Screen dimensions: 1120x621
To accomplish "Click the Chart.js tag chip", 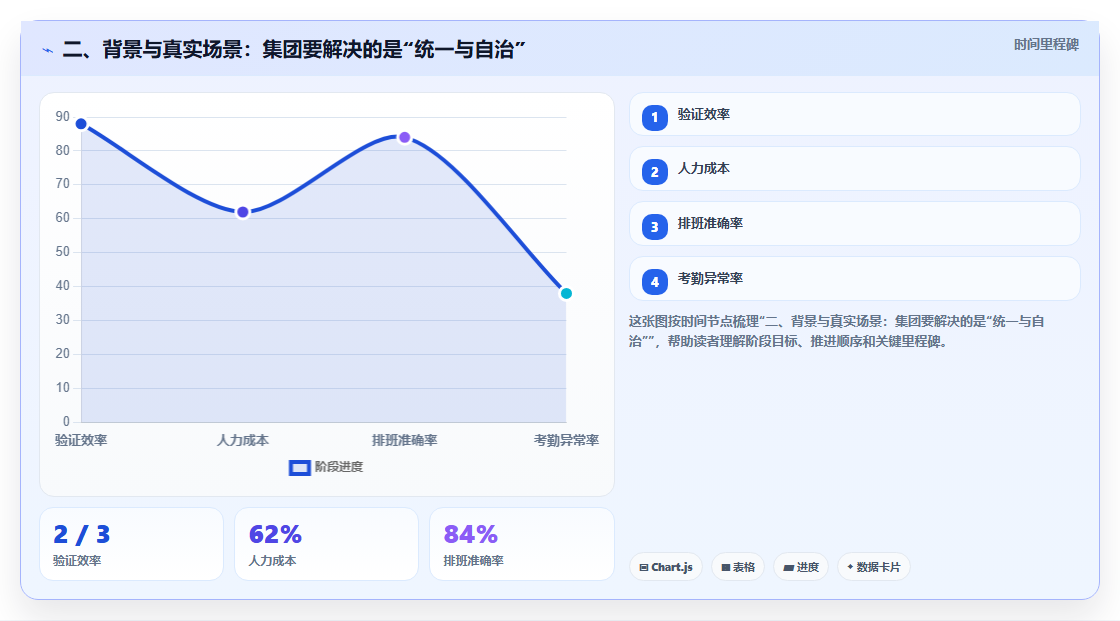I will pos(666,567).
